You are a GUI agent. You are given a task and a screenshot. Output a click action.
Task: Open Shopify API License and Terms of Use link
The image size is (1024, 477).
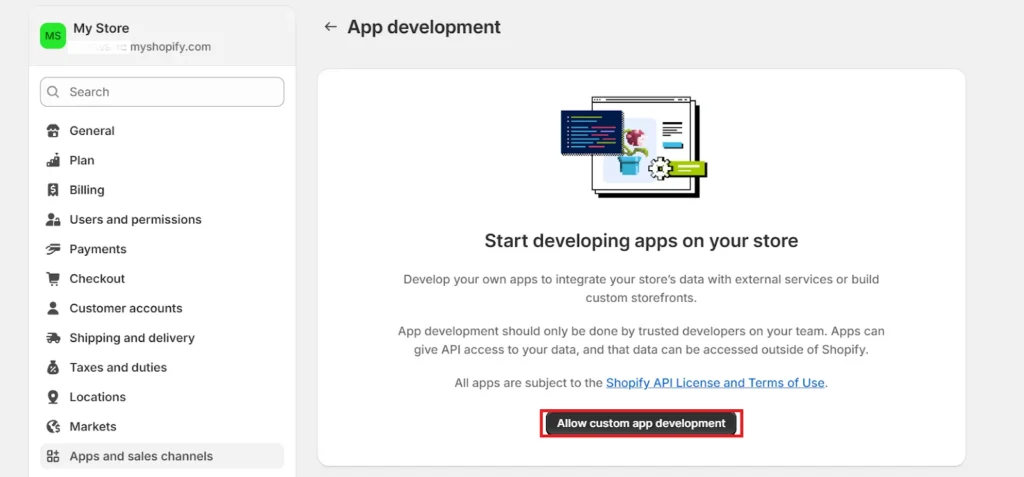(716, 383)
